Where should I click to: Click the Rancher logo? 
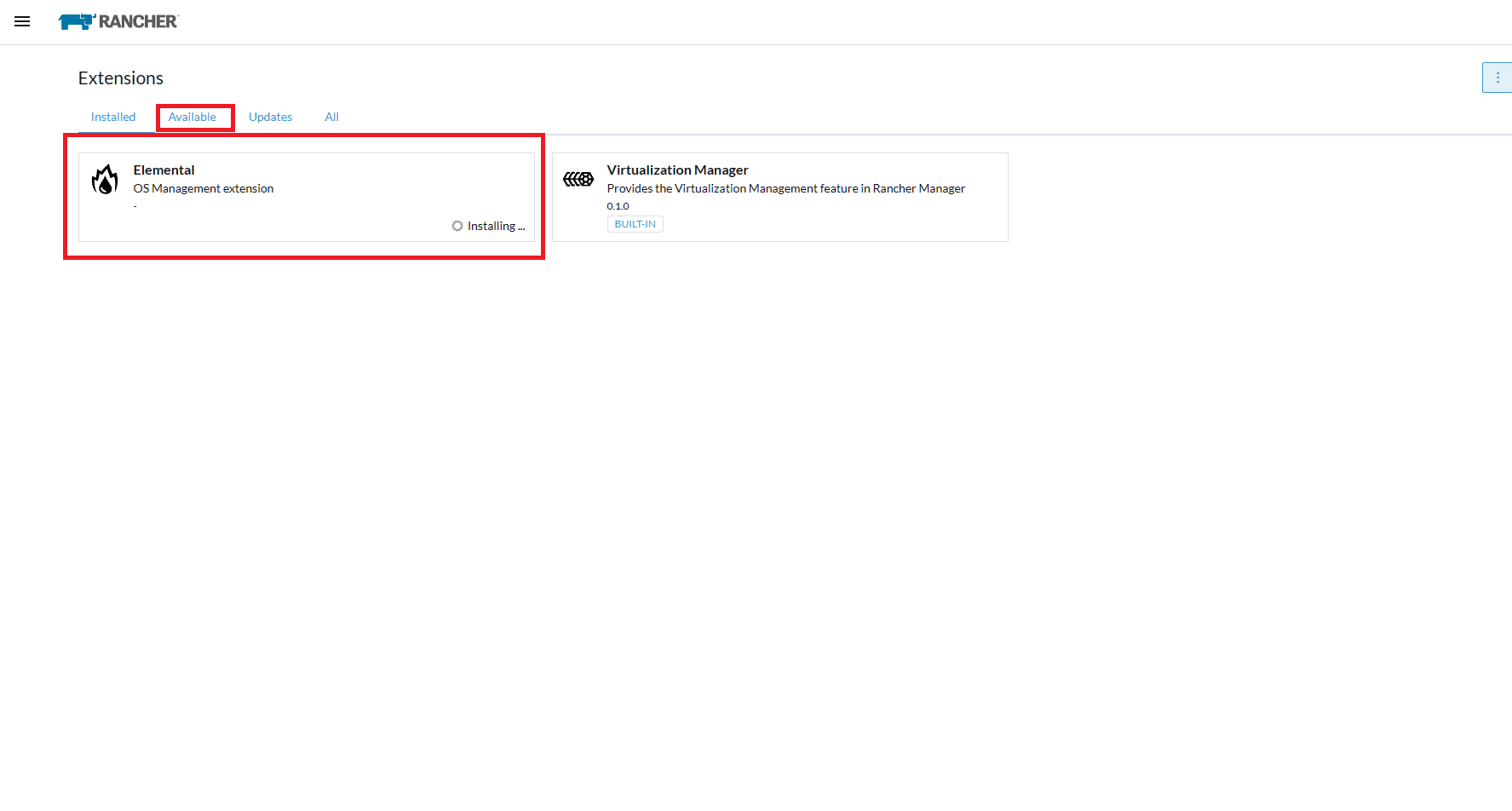click(118, 21)
